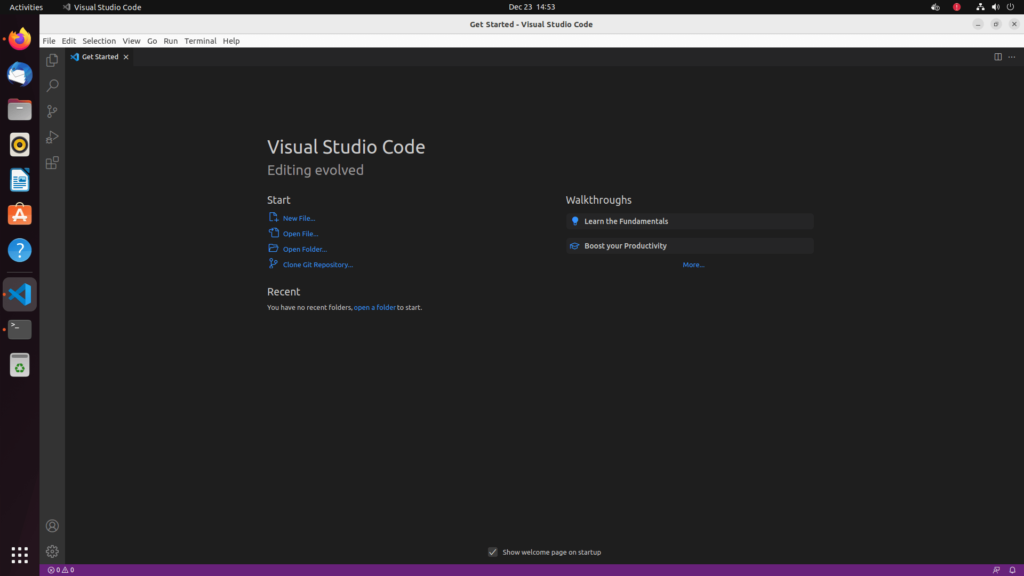Open the Run and Debug view
The image size is (1024, 576).
51,137
